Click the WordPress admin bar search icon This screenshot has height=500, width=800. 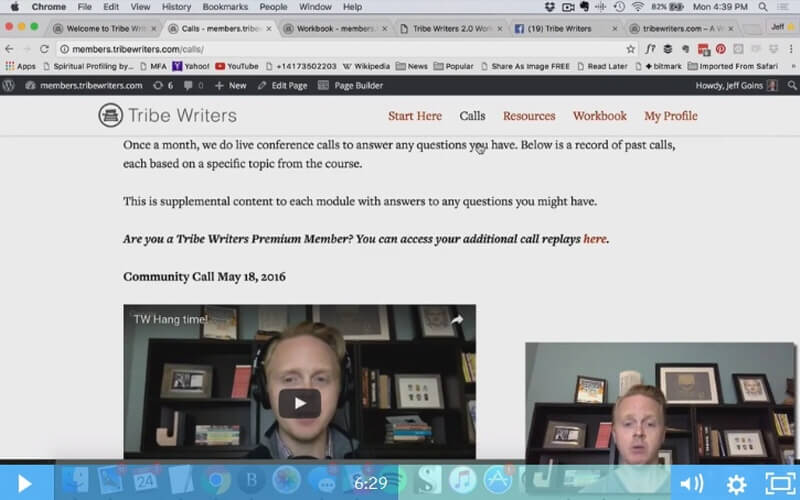[x=792, y=86]
